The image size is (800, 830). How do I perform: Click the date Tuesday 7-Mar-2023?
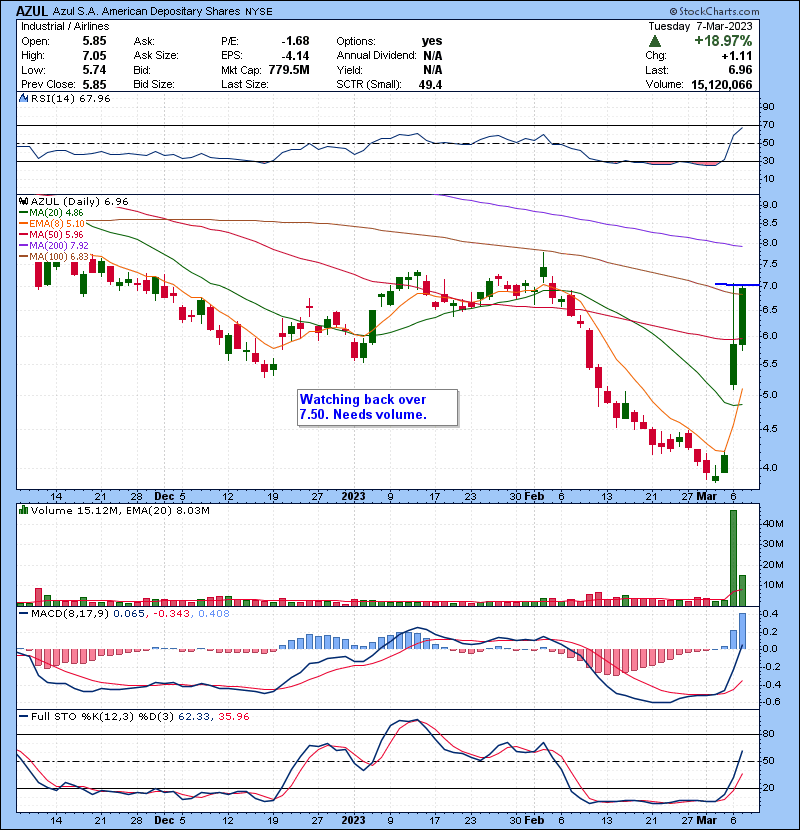700,26
